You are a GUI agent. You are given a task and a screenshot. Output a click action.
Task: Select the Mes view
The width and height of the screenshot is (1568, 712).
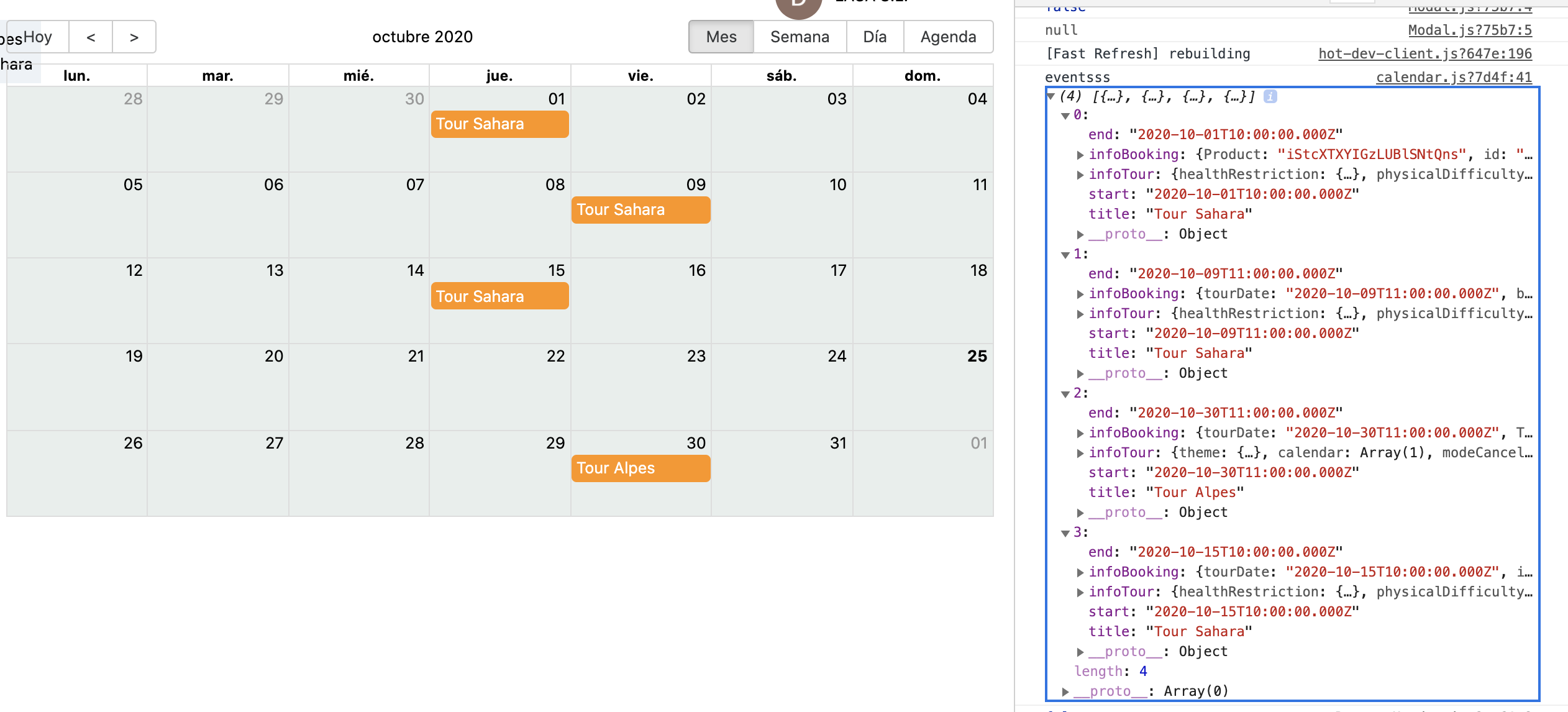pos(721,37)
